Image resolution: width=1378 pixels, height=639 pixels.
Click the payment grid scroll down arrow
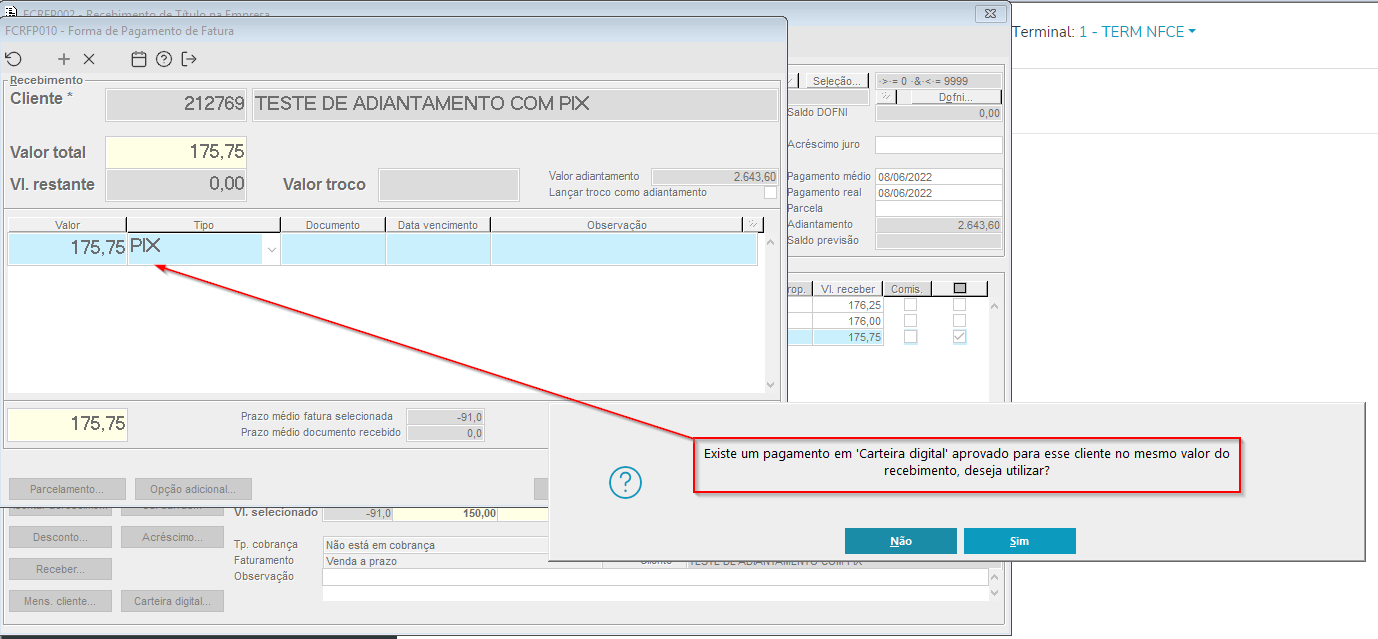pos(770,385)
